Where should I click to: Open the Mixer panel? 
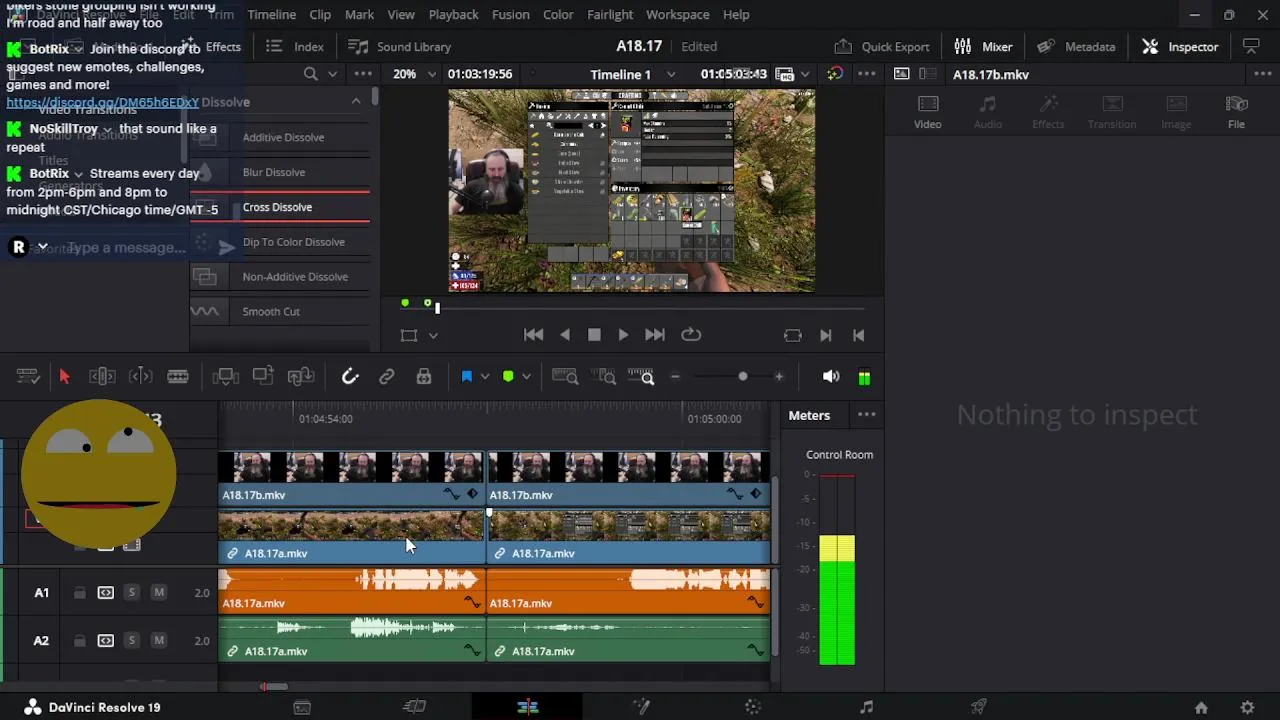(983, 46)
